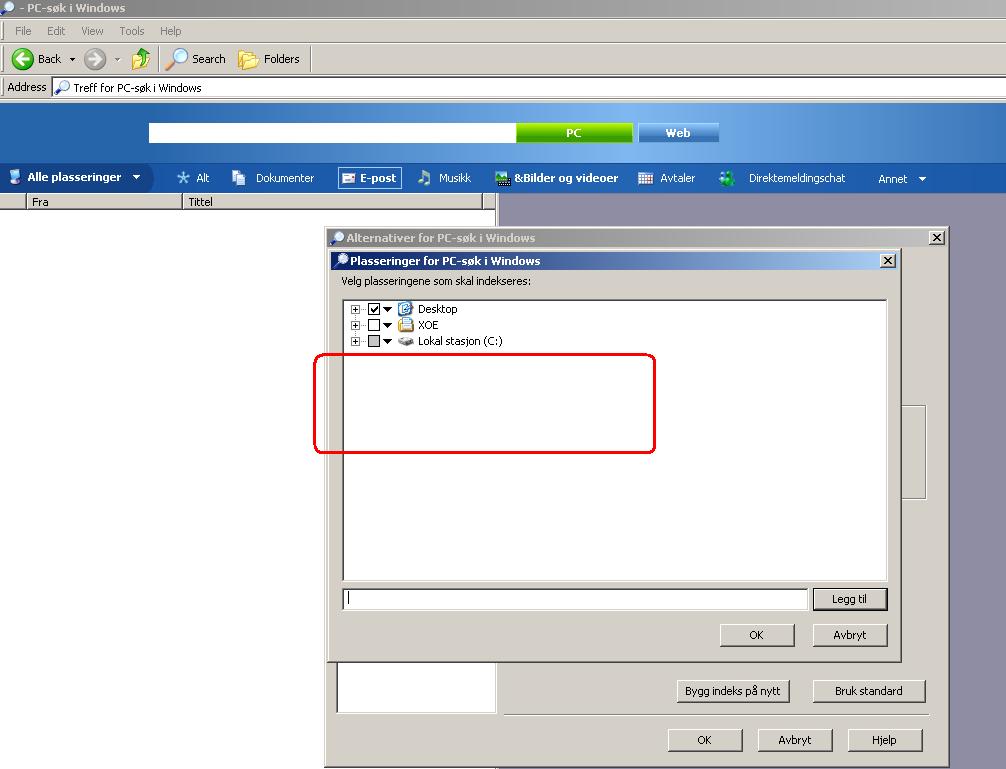1006x769 pixels.
Task: Show the Folders pane
Action: click(269, 59)
